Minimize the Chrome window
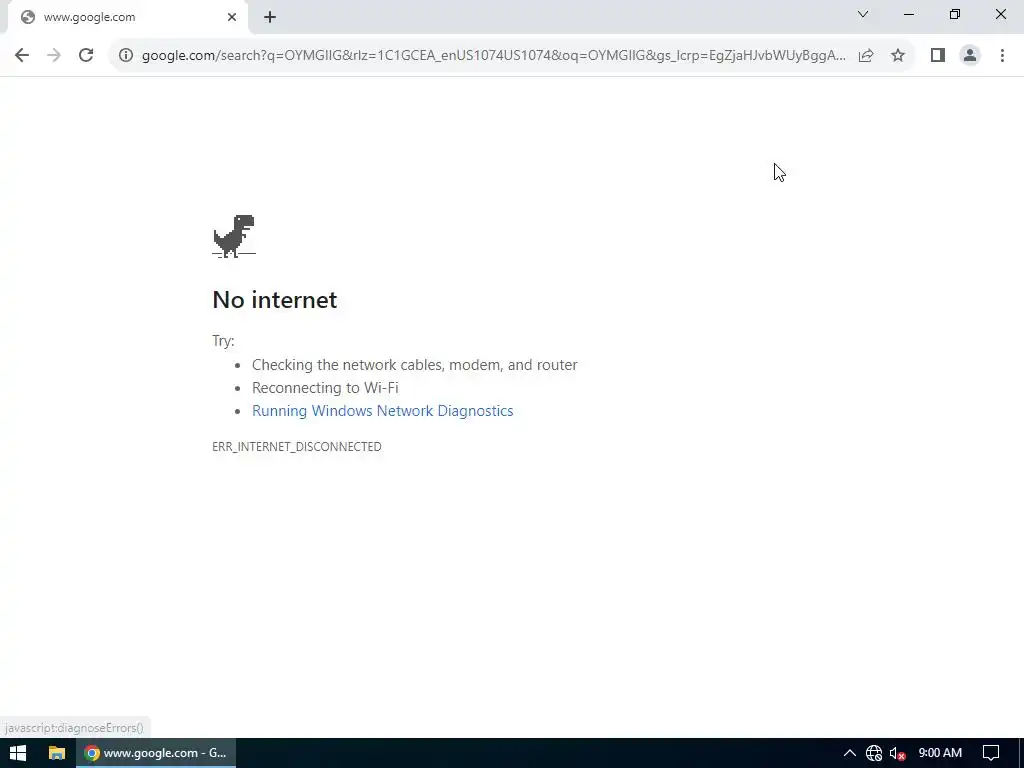Screen dimensions: 1024x768 [908, 14]
